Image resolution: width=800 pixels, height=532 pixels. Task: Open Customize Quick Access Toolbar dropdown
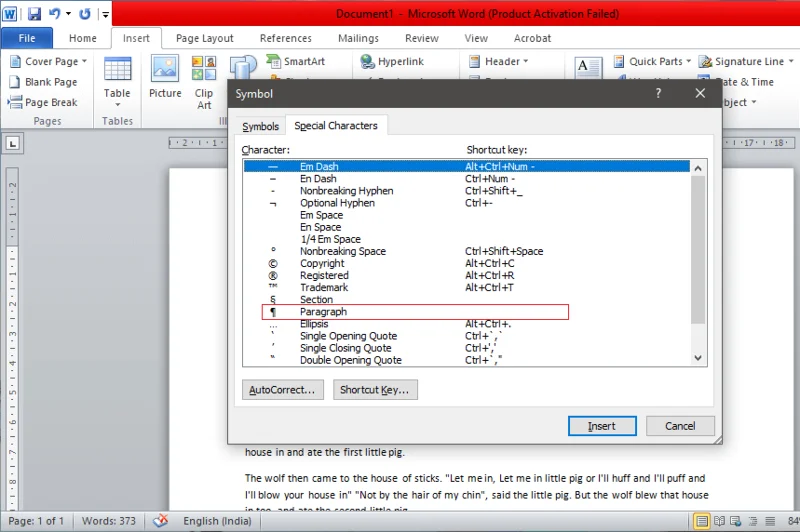105,14
